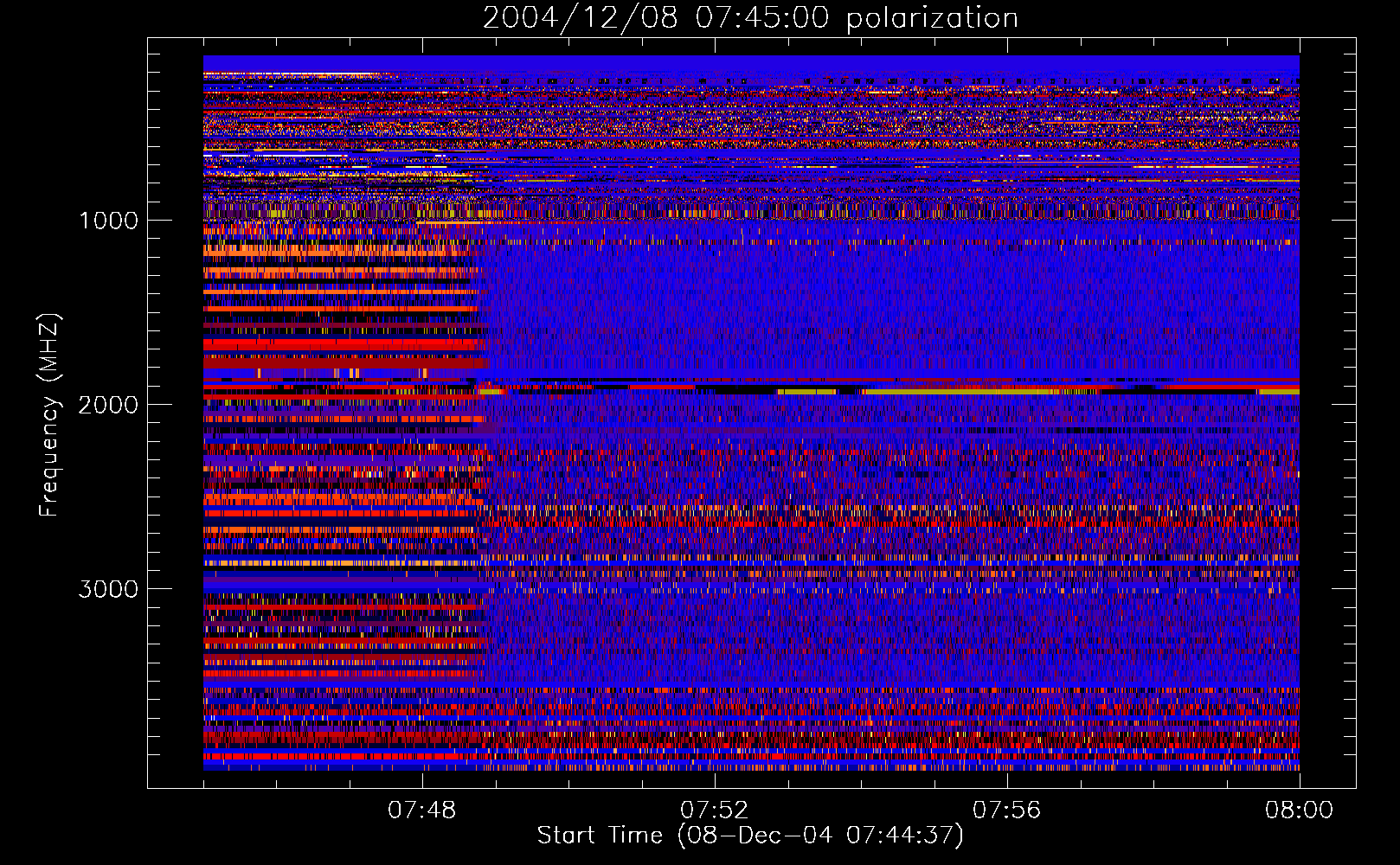Image resolution: width=1400 pixels, height=865 pixels.
Task: Click the 07:56 time tick label
Action: [1006, 811]
